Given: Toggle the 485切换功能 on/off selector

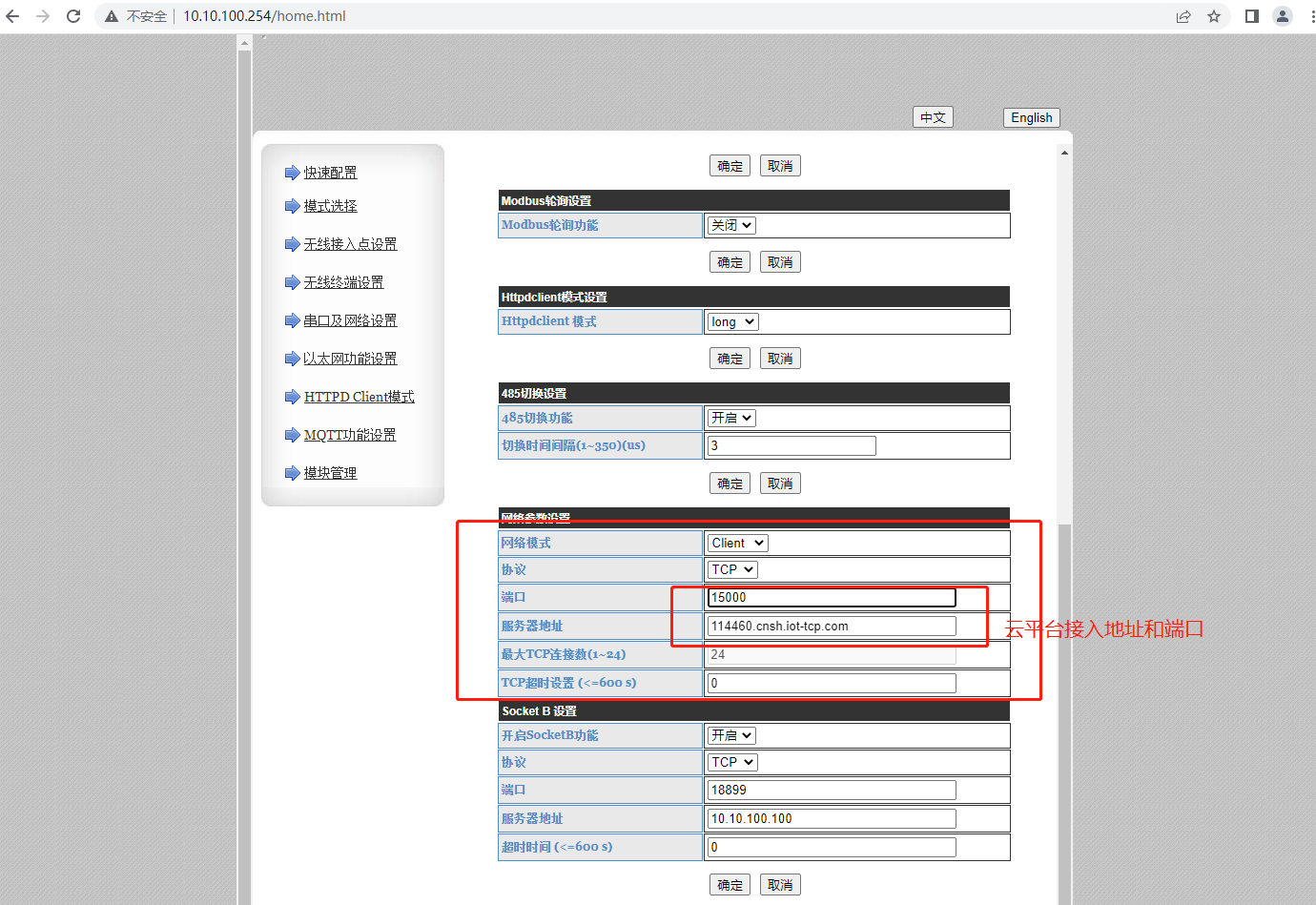Looking at the screenshot, I should (x=731, y=418).
